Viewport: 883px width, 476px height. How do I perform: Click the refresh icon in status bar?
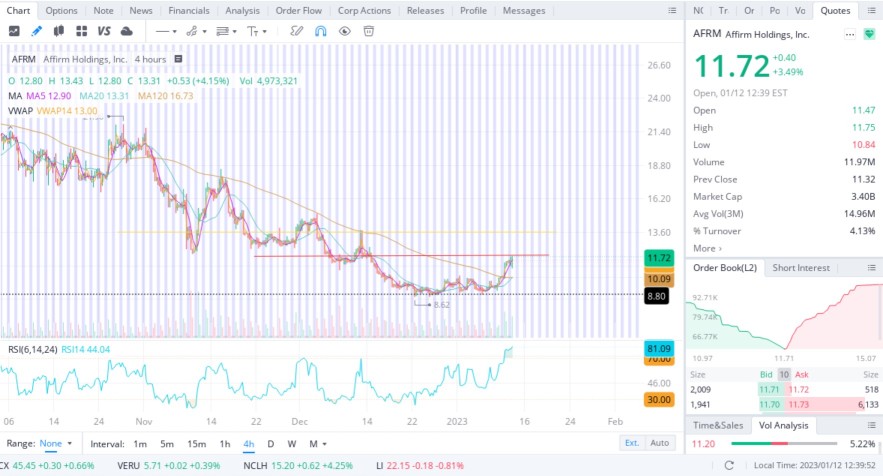729,465
